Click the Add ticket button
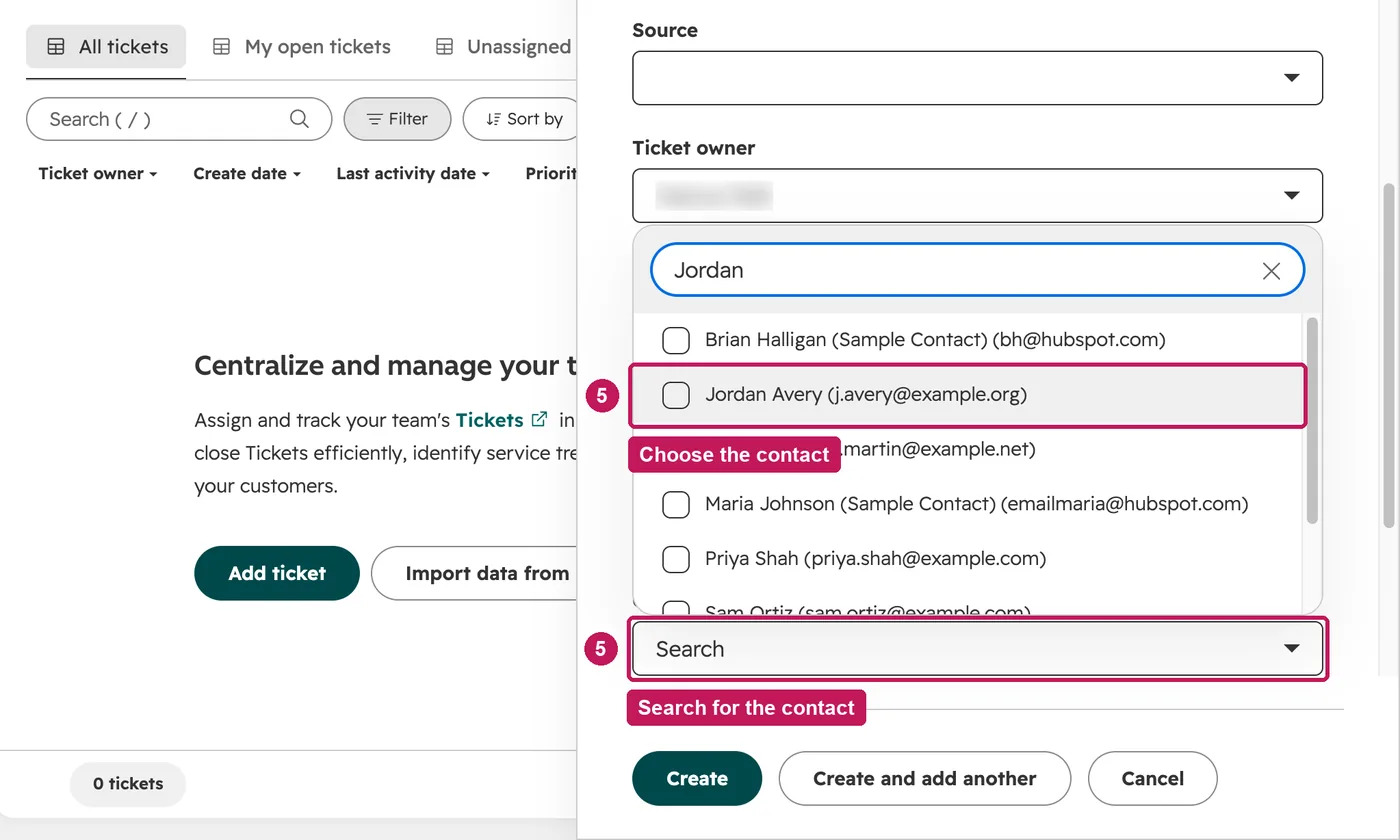Image resolution: width=1400 pixels, height=840 pixels. [277, 573]
